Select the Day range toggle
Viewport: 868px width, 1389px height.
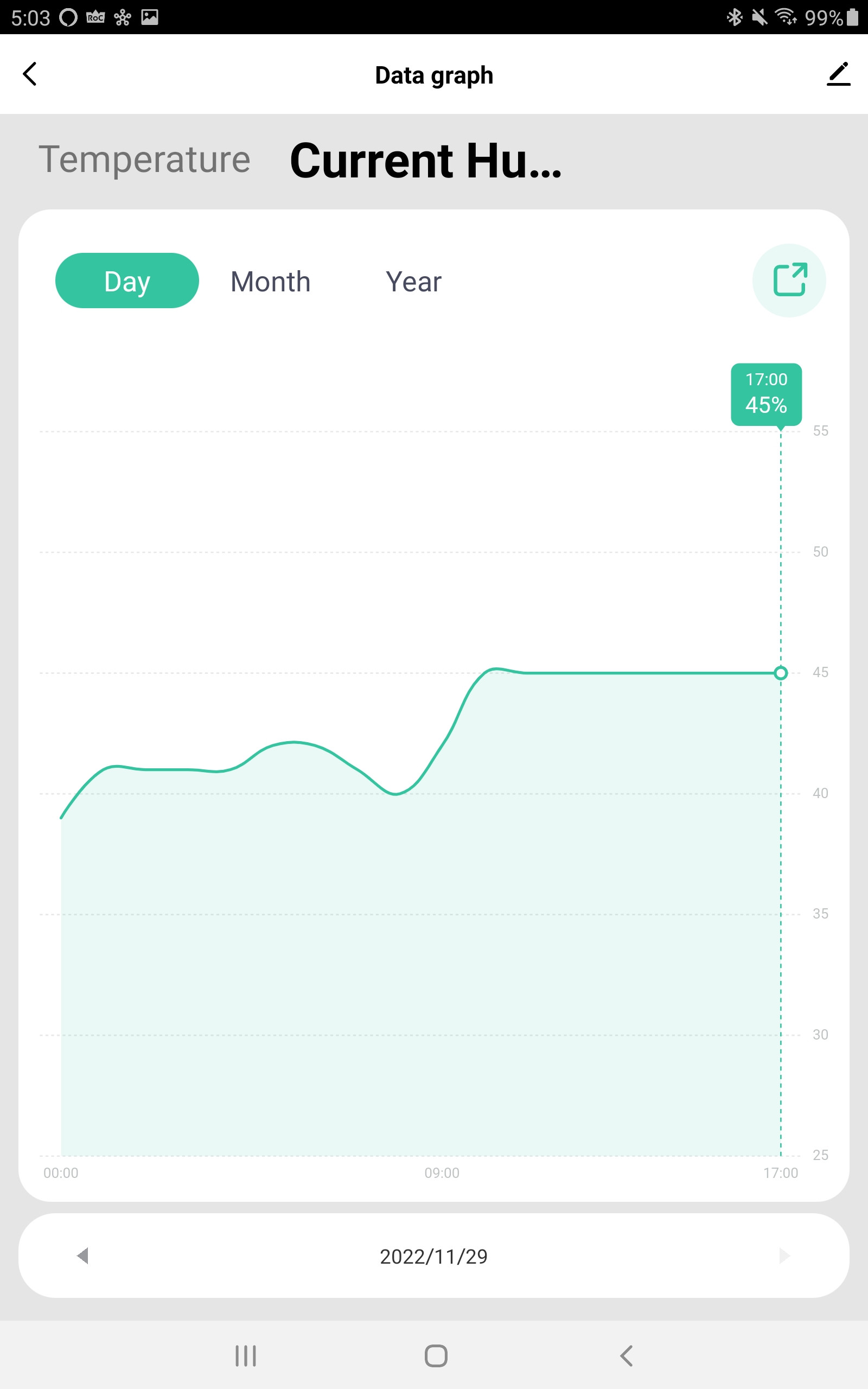(127, 281)
